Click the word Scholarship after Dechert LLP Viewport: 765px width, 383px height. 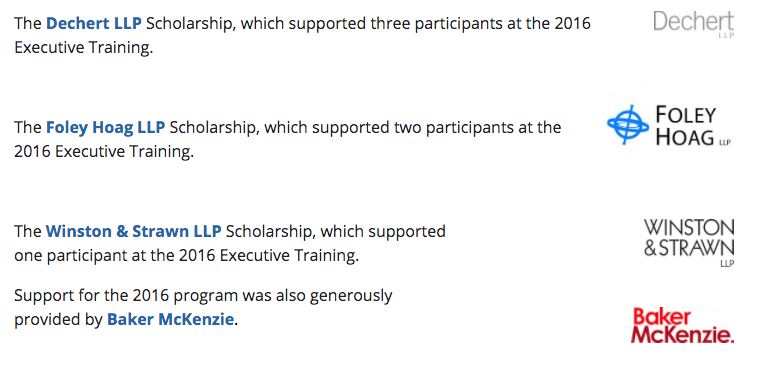coord(191,23)
